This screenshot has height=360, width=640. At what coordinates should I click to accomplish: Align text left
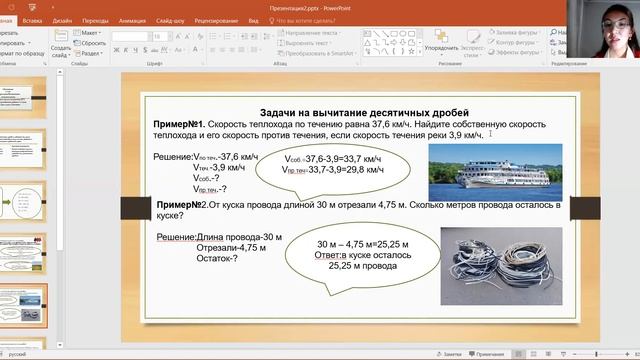(x=213, y=50)
